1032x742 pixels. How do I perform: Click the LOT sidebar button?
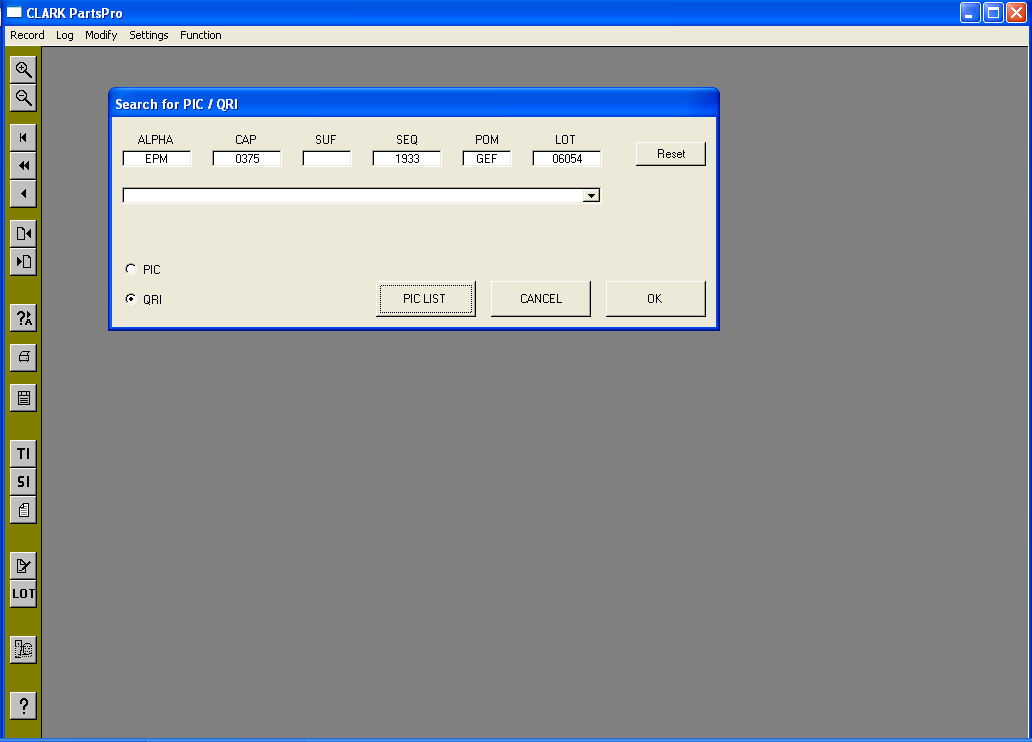click(23, 594)
